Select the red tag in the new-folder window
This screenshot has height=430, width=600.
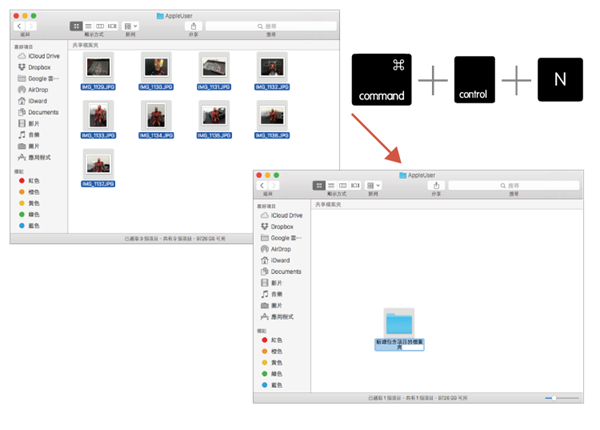coord(272,340)
